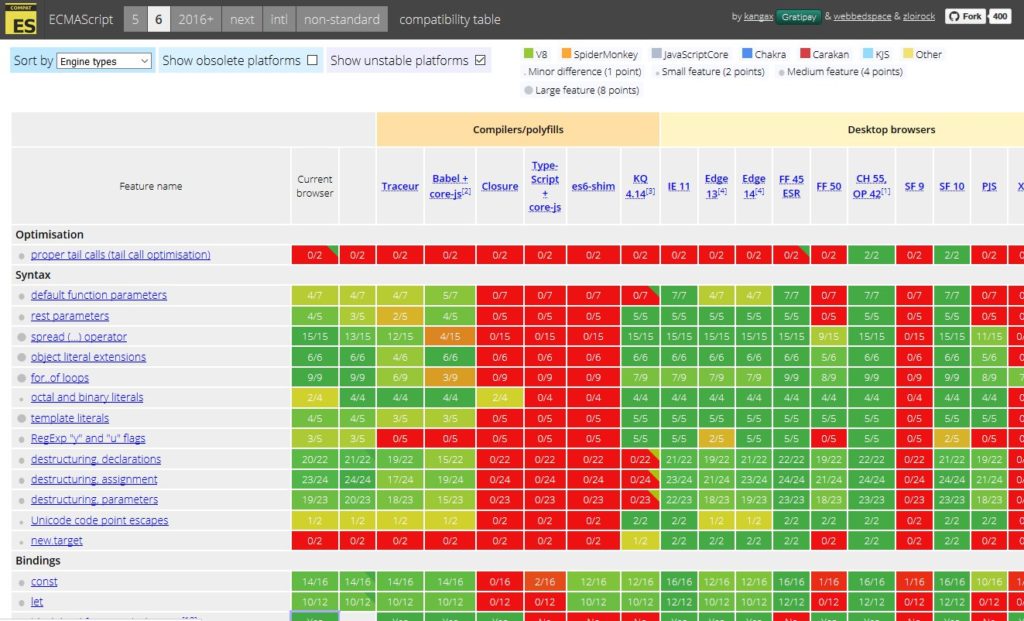Open the Traceur column header link
Screen dimensions: 1024x621
click(x=400, y=186)
